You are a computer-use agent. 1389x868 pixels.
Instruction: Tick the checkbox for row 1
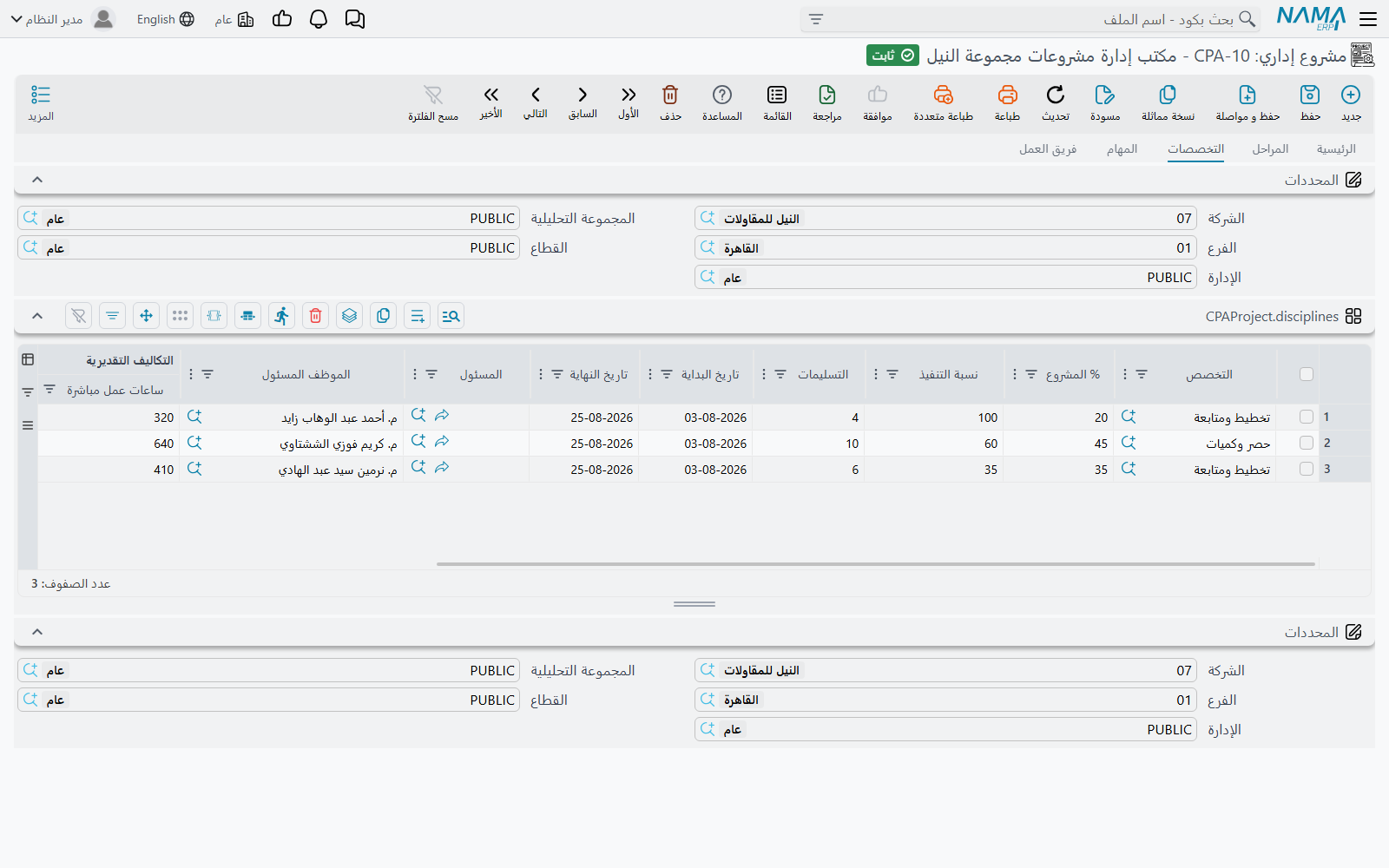coord(1307,418)
